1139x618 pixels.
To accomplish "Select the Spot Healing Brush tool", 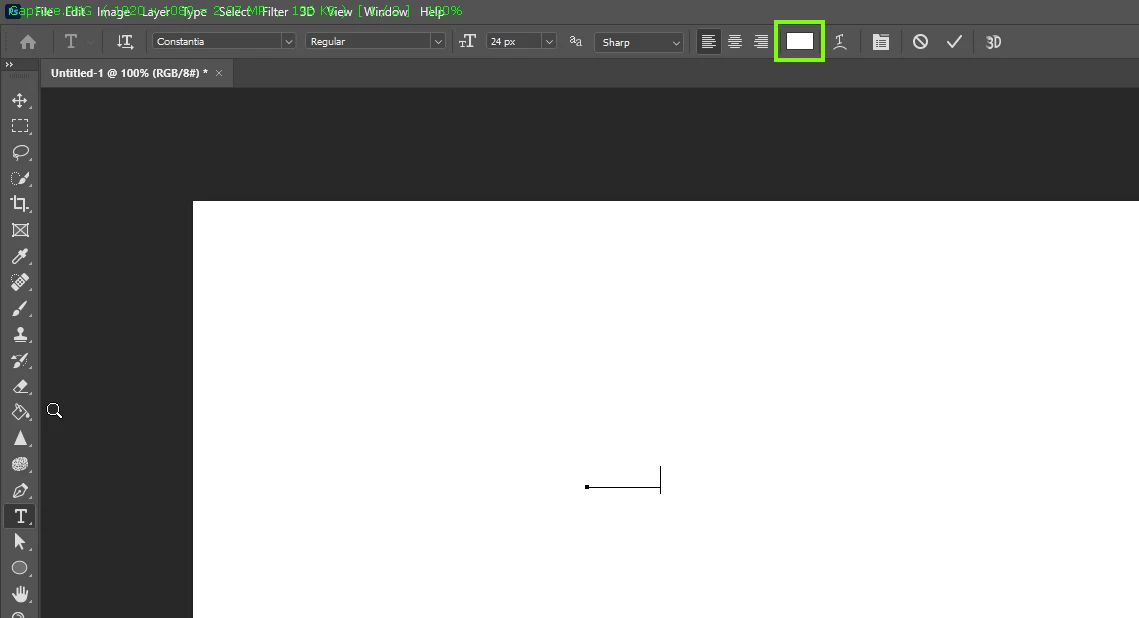I will click(x=20, y=282).
